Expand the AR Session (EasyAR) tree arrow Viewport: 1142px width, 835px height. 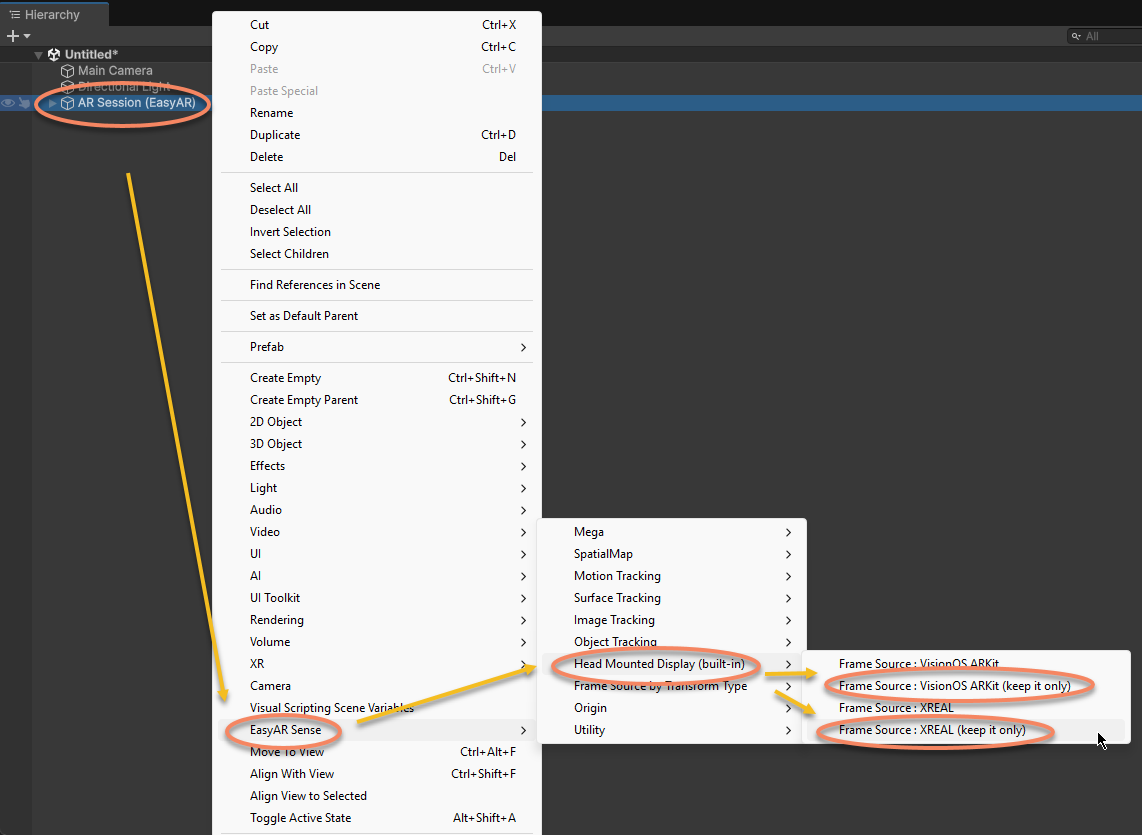(53, 103)
